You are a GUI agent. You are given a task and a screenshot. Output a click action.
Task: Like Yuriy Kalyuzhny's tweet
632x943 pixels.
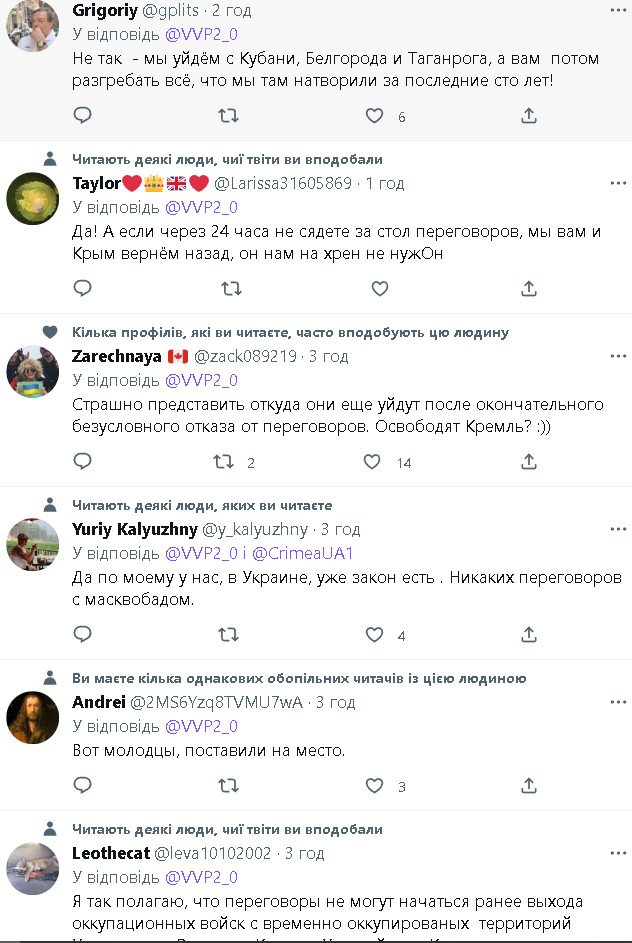[374, 634]
